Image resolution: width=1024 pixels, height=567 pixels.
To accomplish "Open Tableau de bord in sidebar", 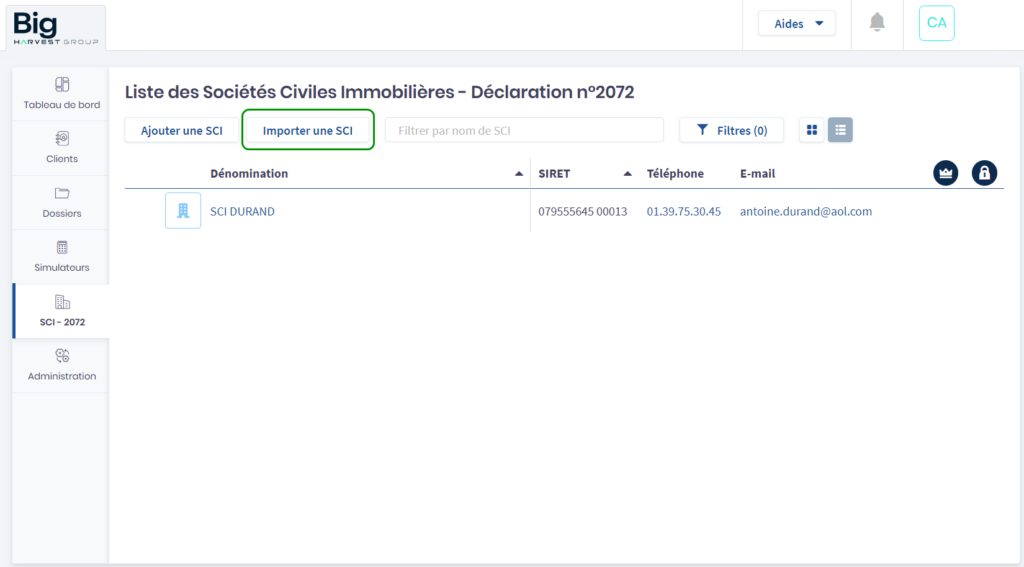I will tap(61, 93).
